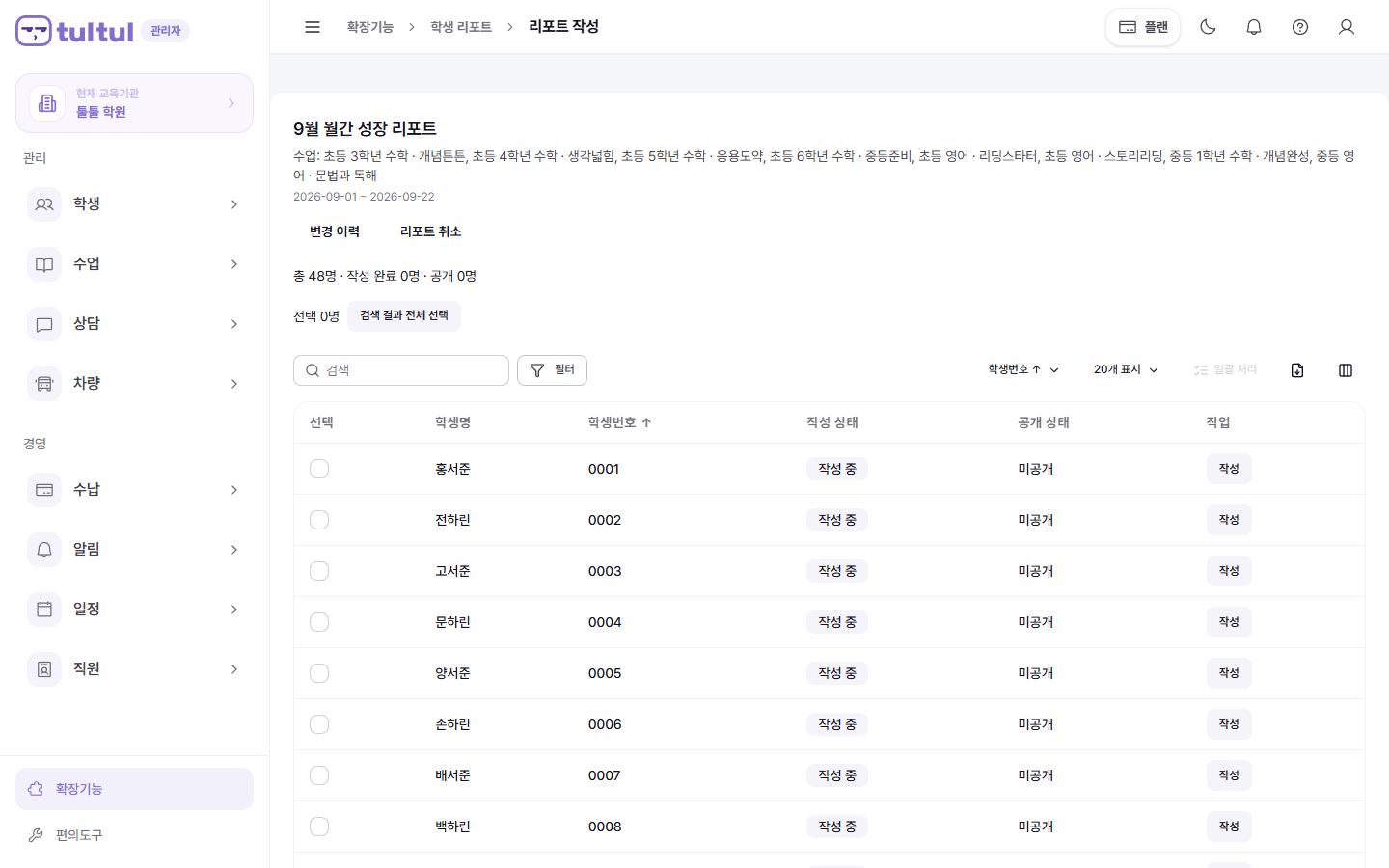This screenshot has height=868, width=1389.
Task: Go to 학생 리포트 breadcrumb
Action: coord(461,27)
